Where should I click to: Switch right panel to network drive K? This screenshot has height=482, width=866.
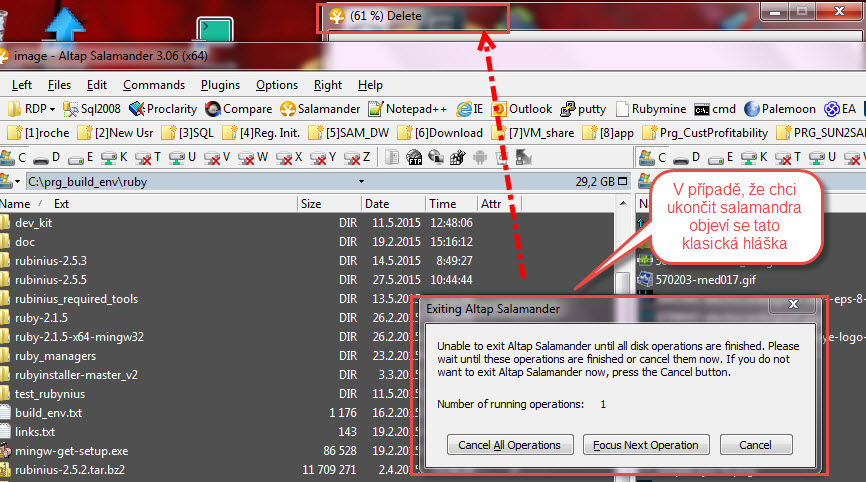(754, 157)
